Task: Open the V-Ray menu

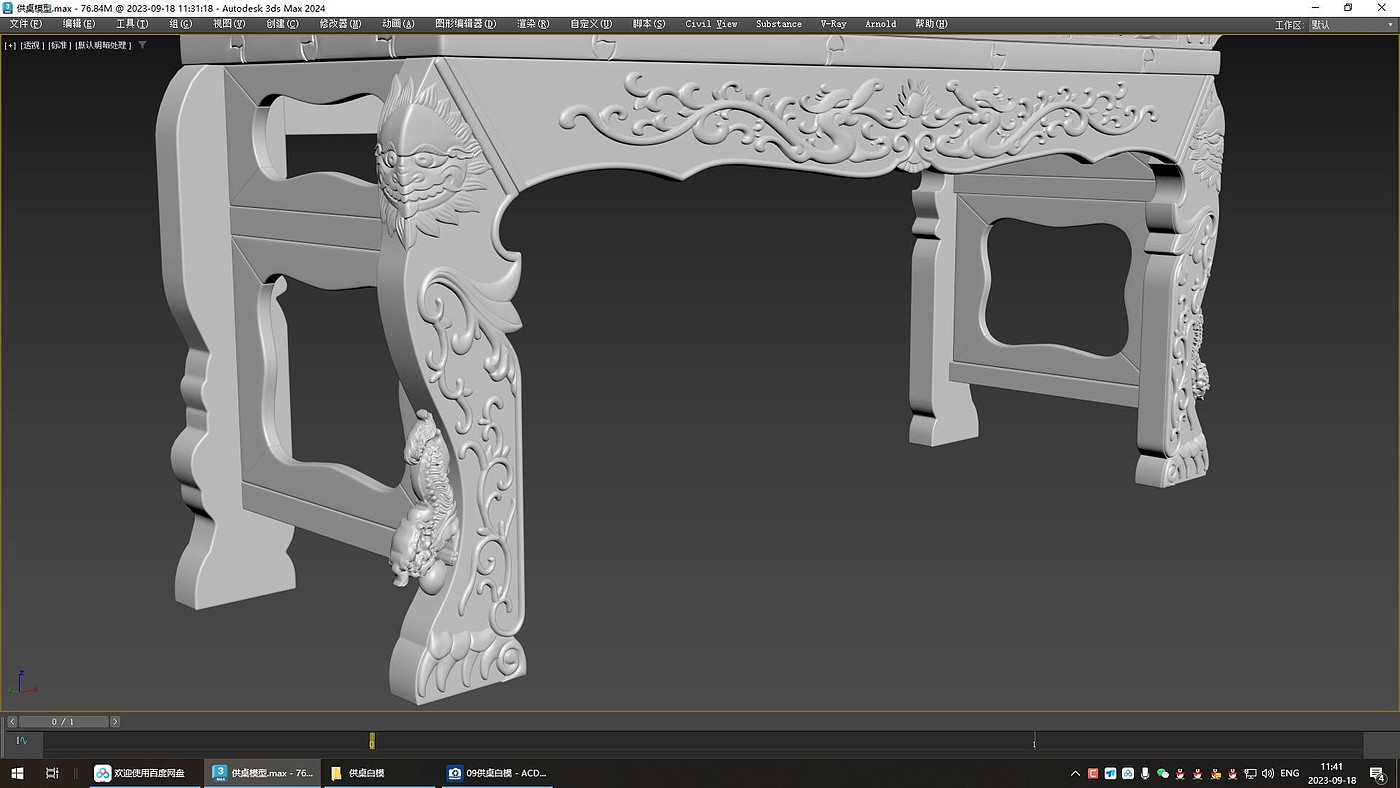Action: [x=833, y=24]
